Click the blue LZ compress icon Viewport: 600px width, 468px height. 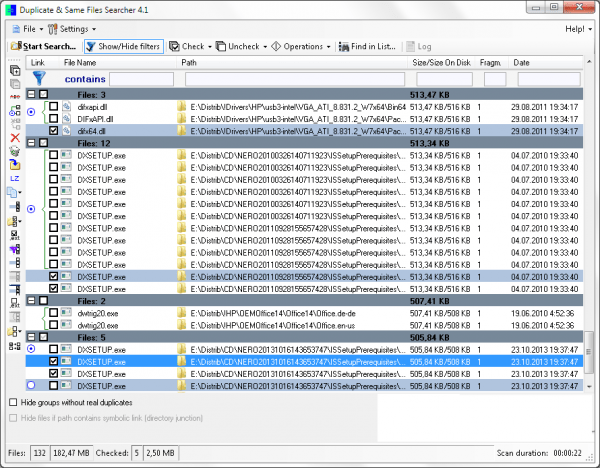pos(14,177)
